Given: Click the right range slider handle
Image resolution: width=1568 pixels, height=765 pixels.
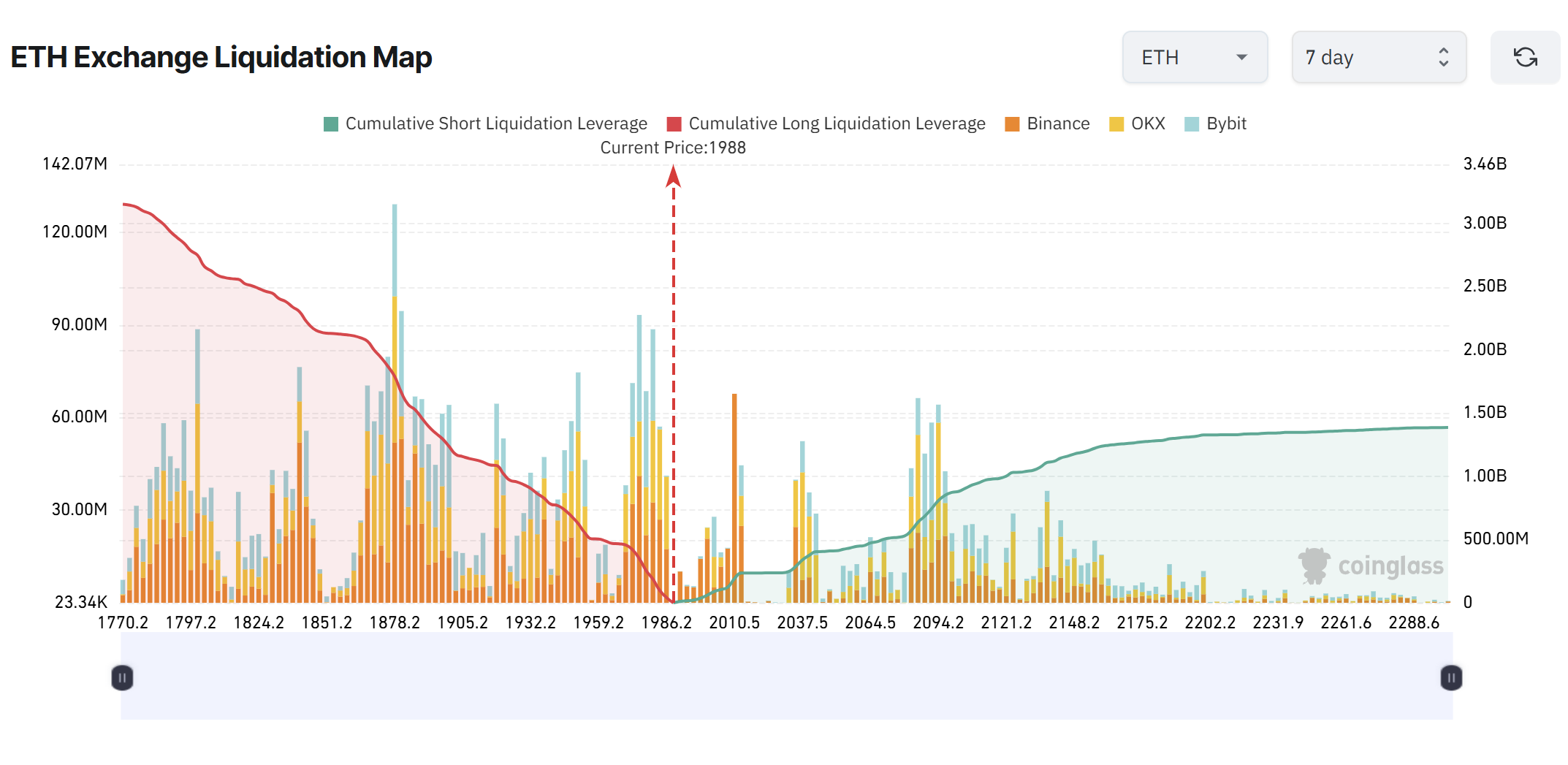Looking at the screenshot, I should [1451, 678].
